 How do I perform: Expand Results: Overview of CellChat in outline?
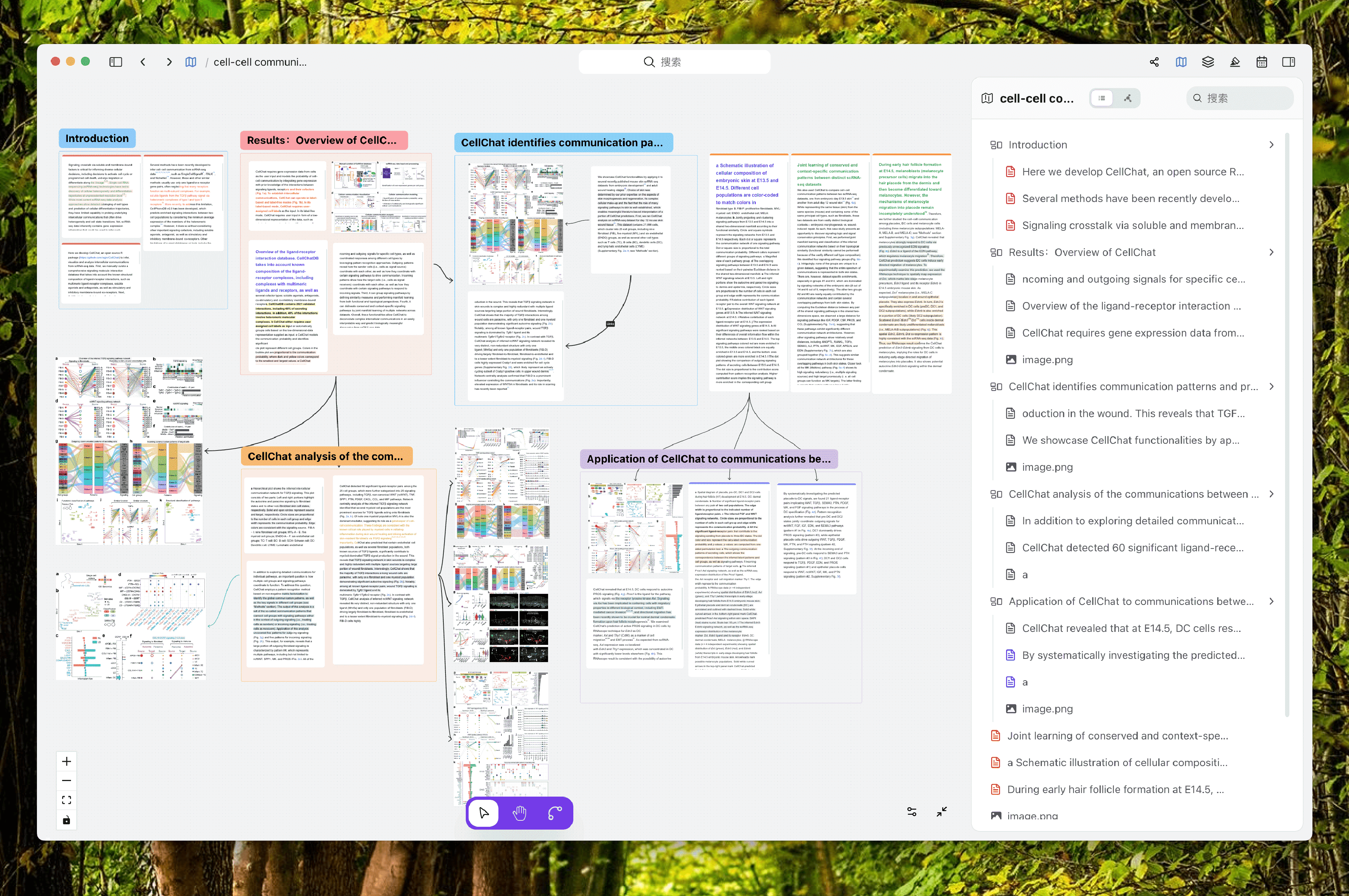coord(1271,252)
